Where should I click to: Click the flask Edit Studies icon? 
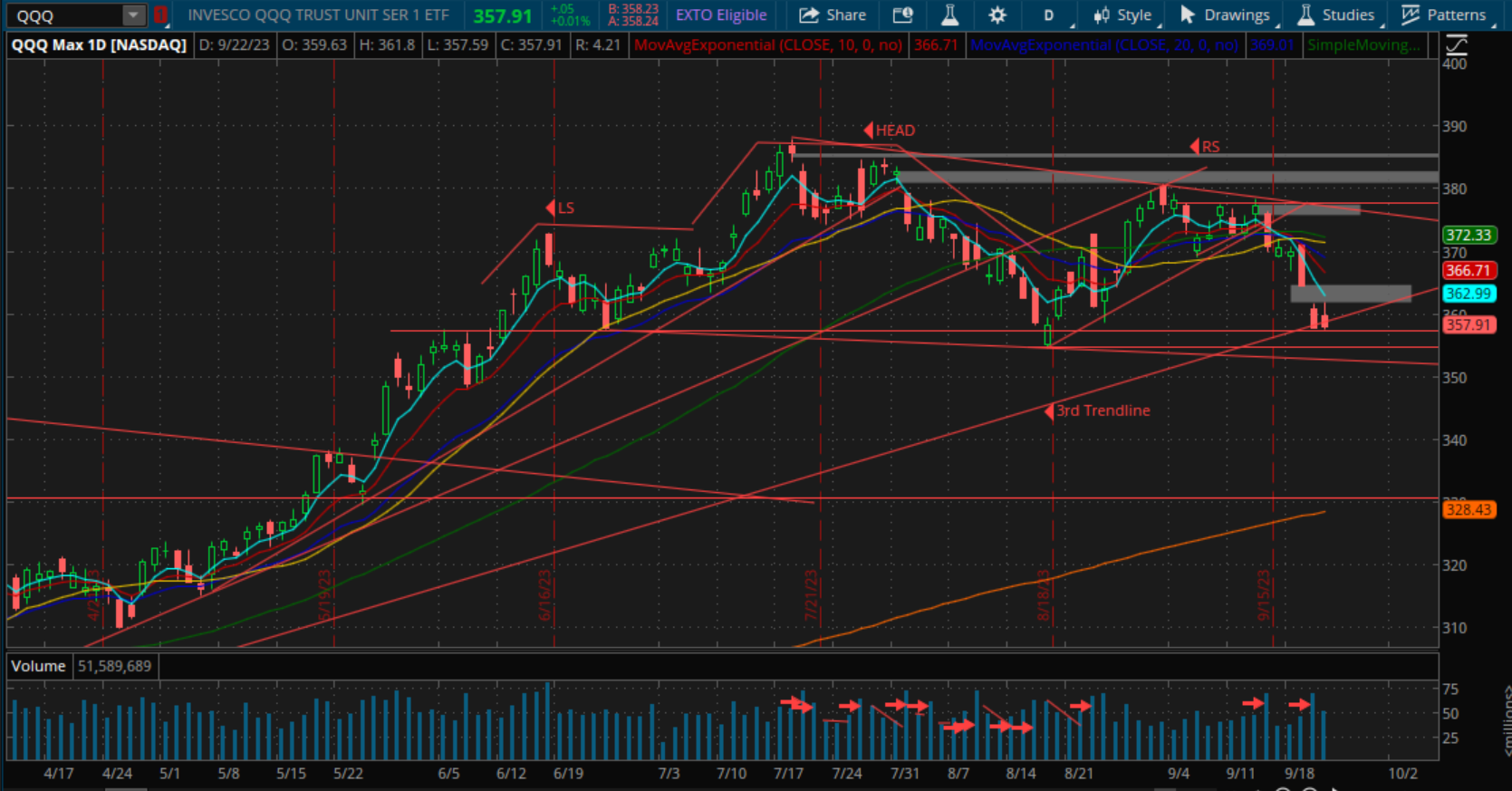pyautogui.click(x=949, y=15)
